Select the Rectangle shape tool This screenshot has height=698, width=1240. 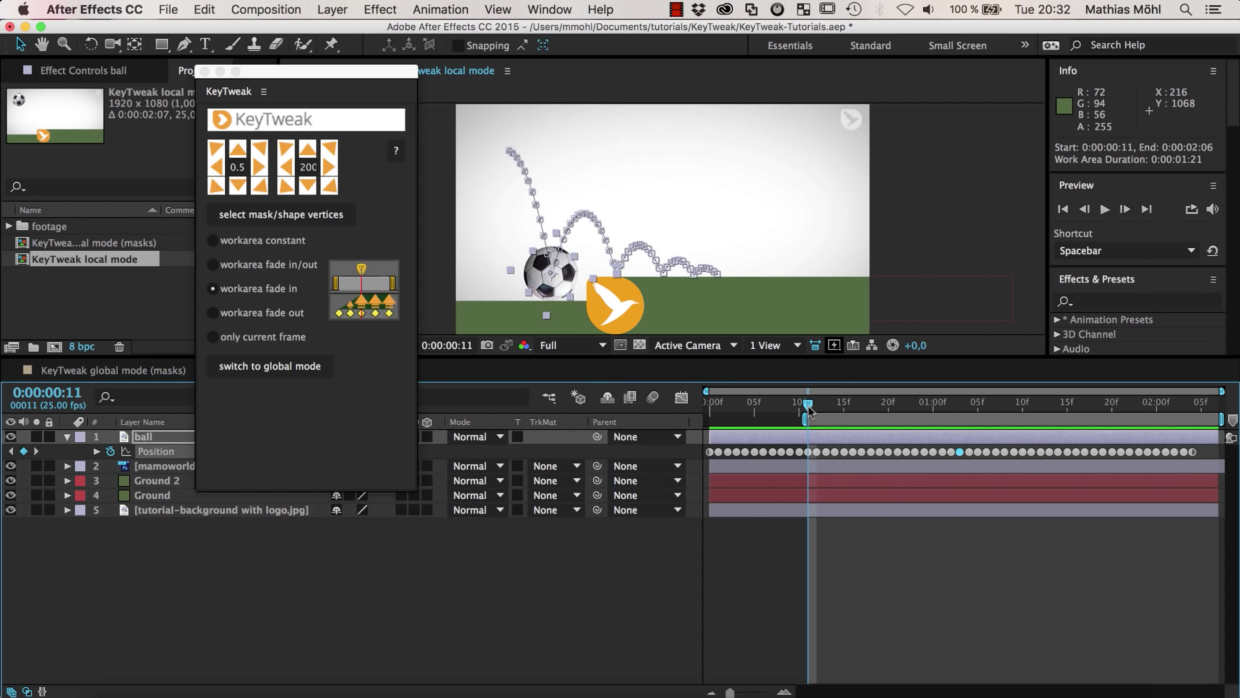(161, 45)
